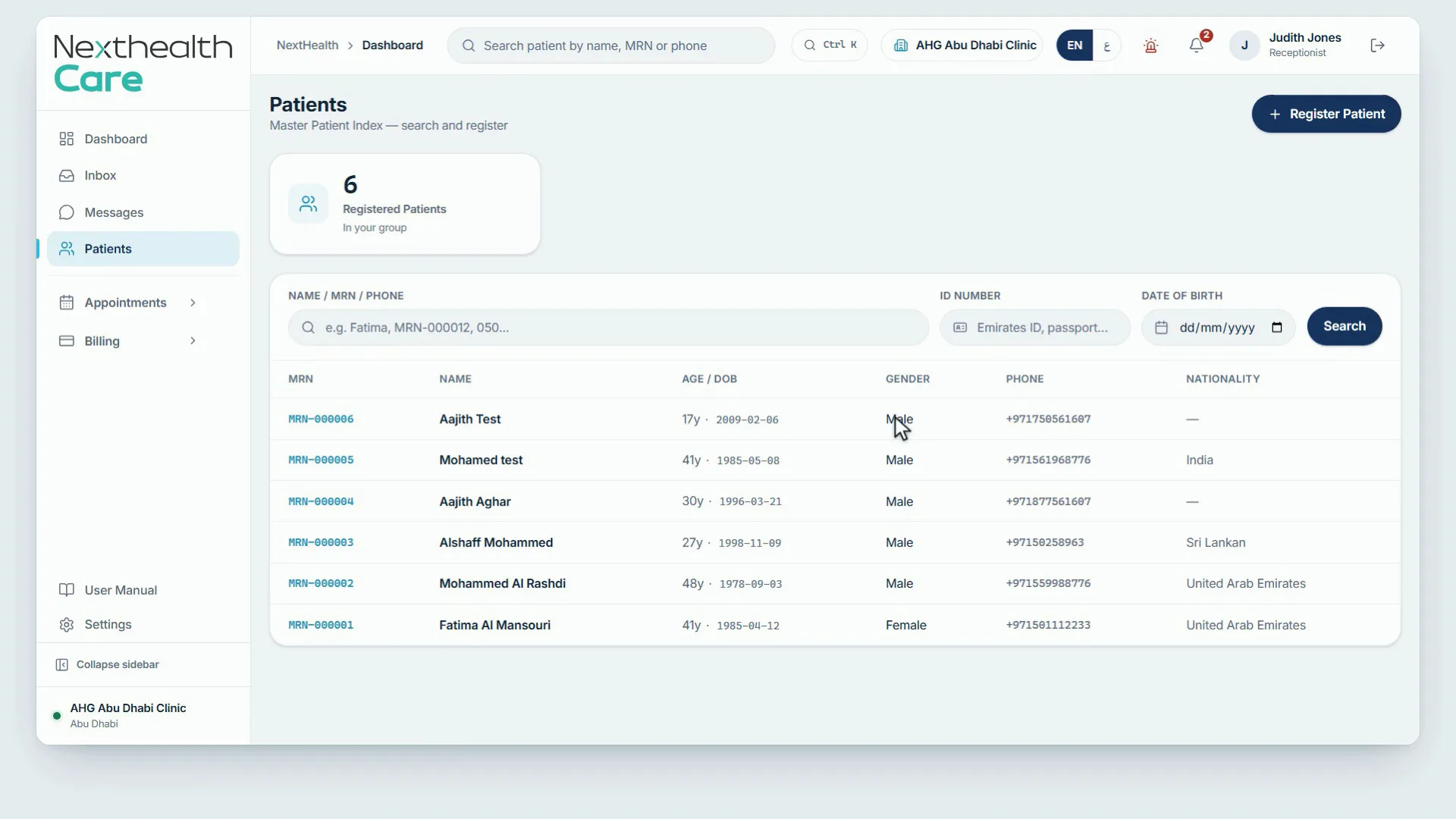Click the NextHealth Care logo

(x=143, y=63)
